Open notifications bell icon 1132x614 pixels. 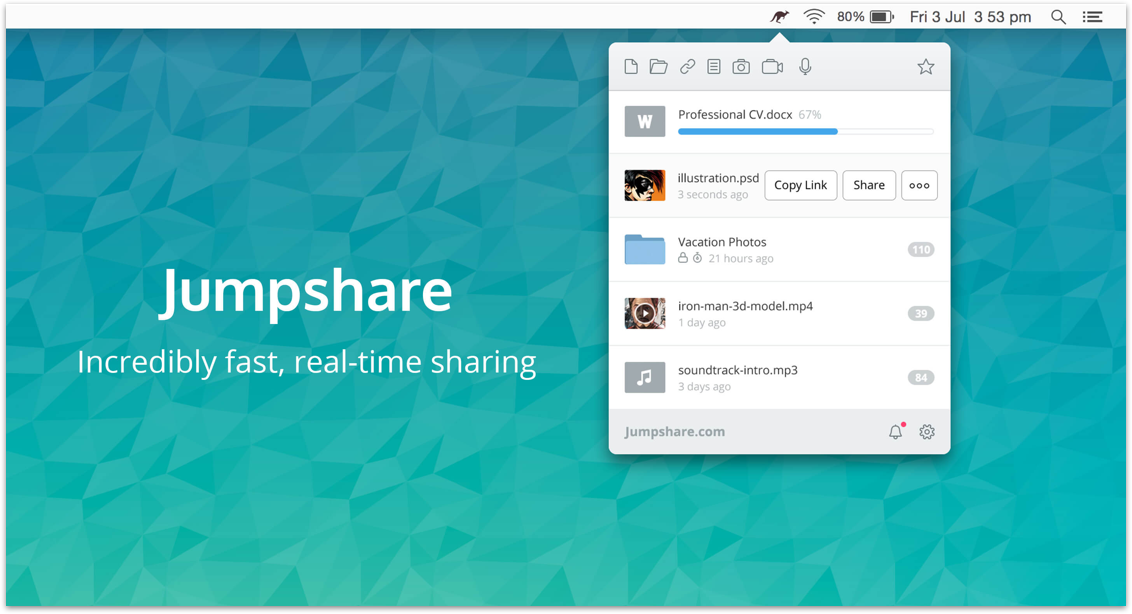895,432
